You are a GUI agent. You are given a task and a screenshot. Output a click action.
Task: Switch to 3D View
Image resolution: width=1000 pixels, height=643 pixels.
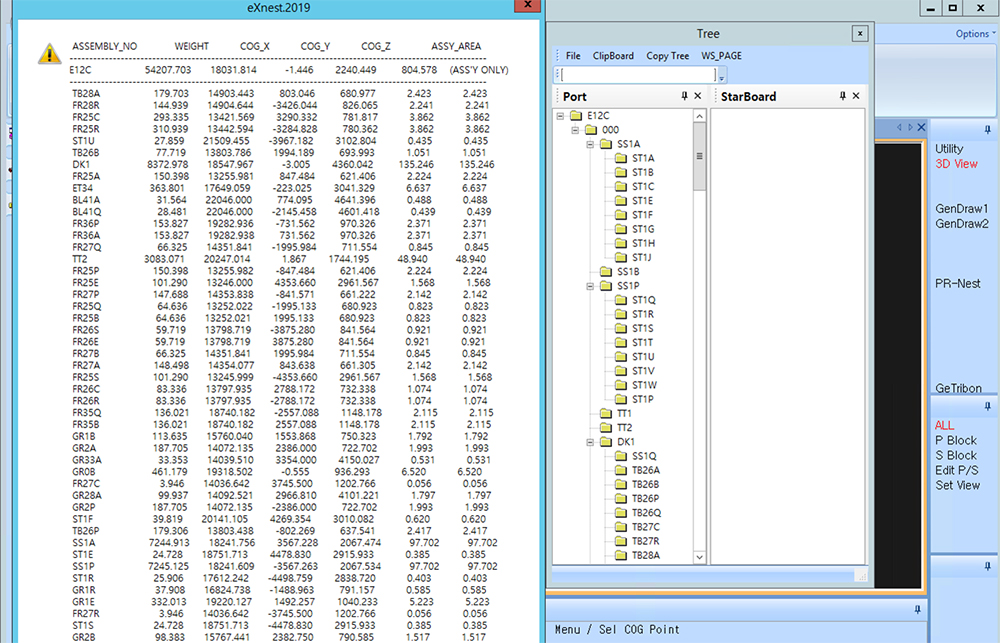point(956,164)
